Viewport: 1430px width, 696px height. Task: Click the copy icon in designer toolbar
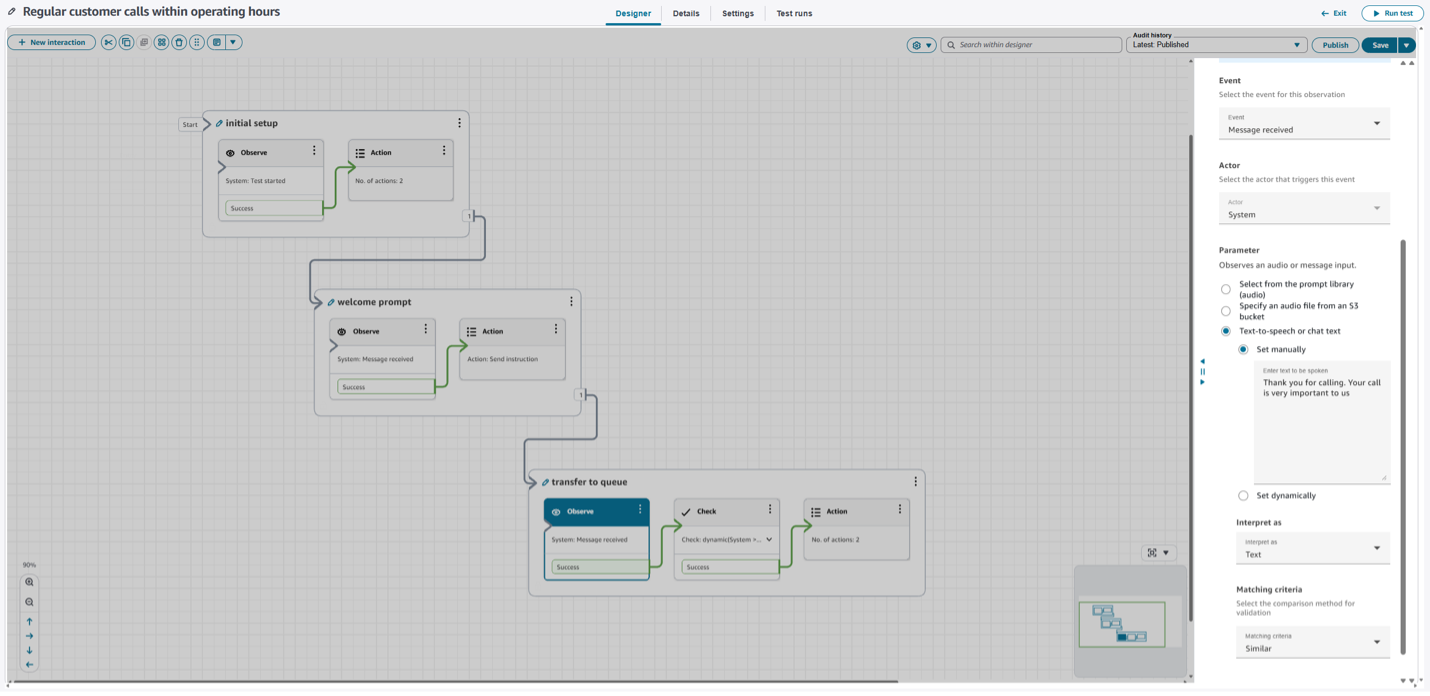pos(126,43)
